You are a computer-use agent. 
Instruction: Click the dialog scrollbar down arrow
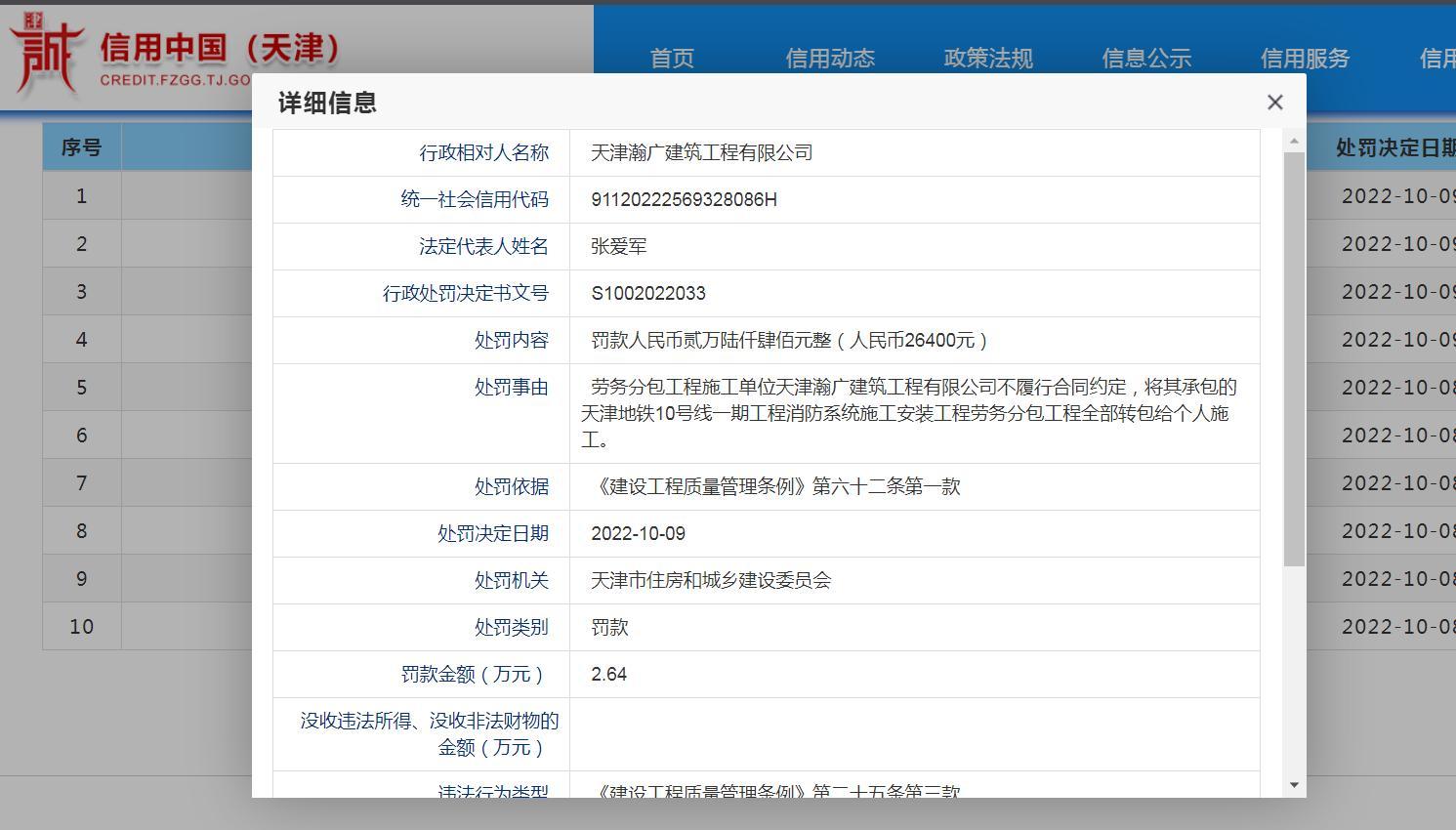(1294, 785)
